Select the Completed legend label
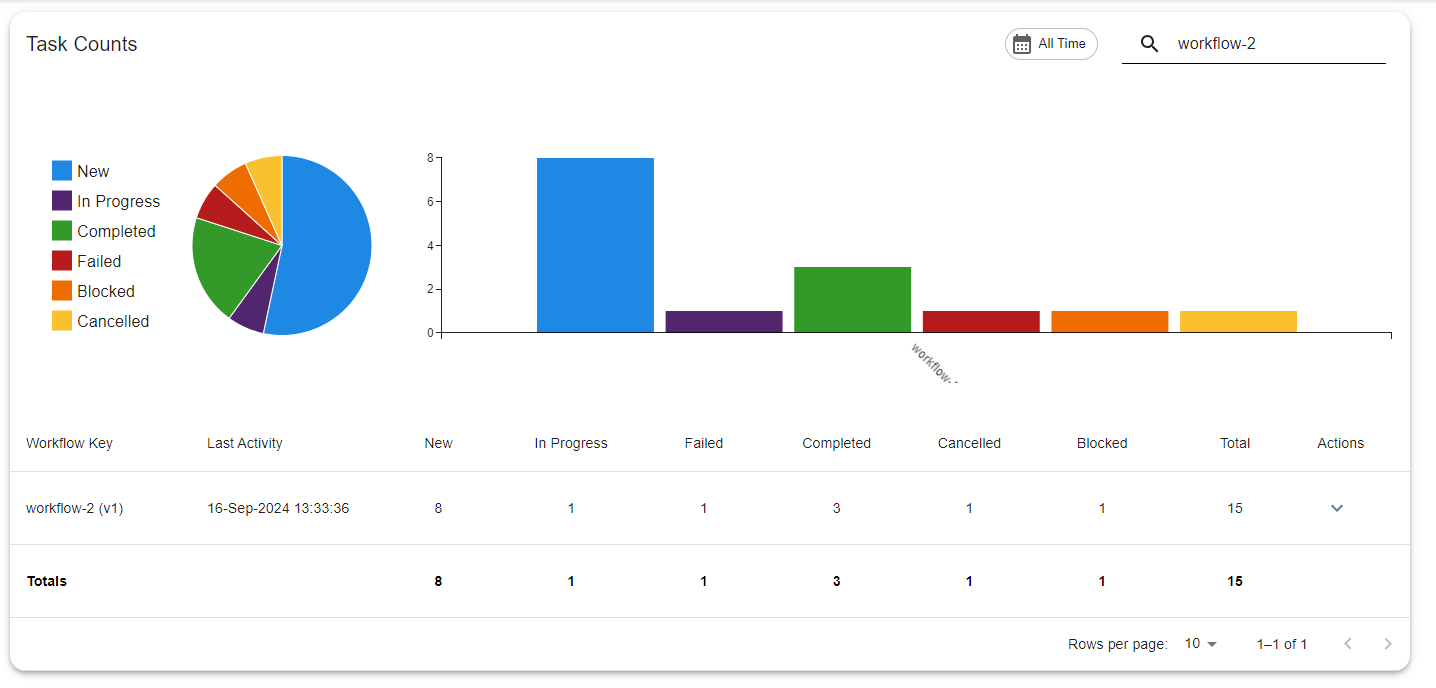This screenshot has width=1436, height=688. click(116, 231)
